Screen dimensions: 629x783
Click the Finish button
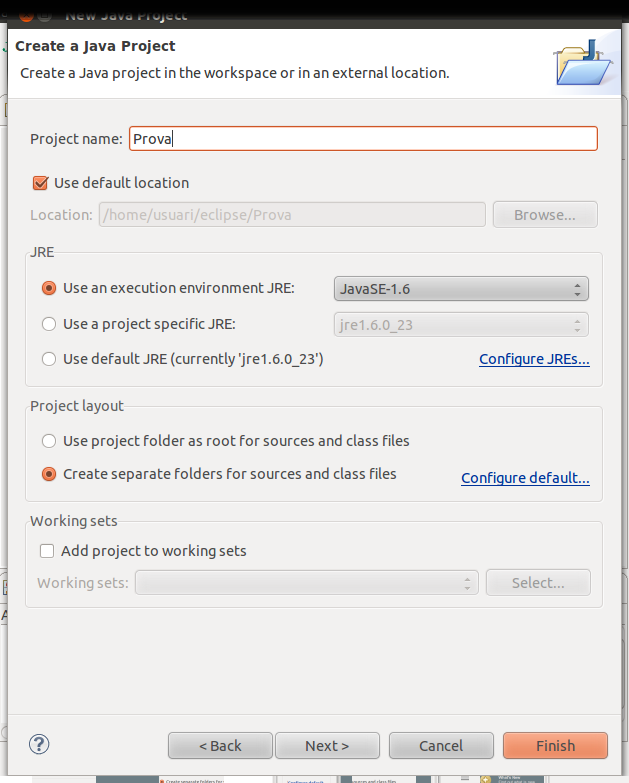click(x=555, y=746)
